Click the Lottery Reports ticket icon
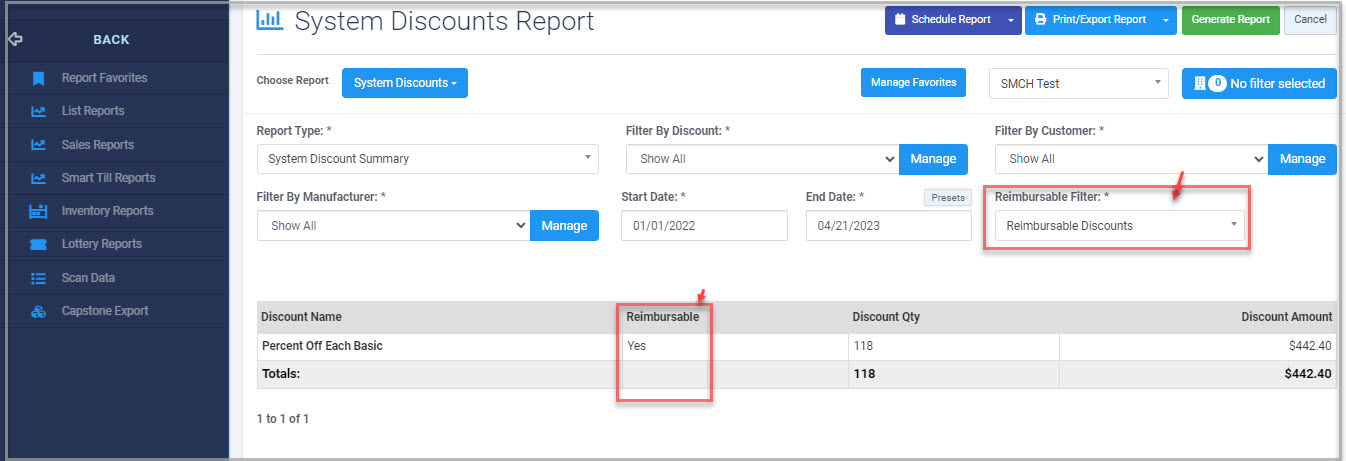Screen dimensions: 1346x461 pos(38,244)
